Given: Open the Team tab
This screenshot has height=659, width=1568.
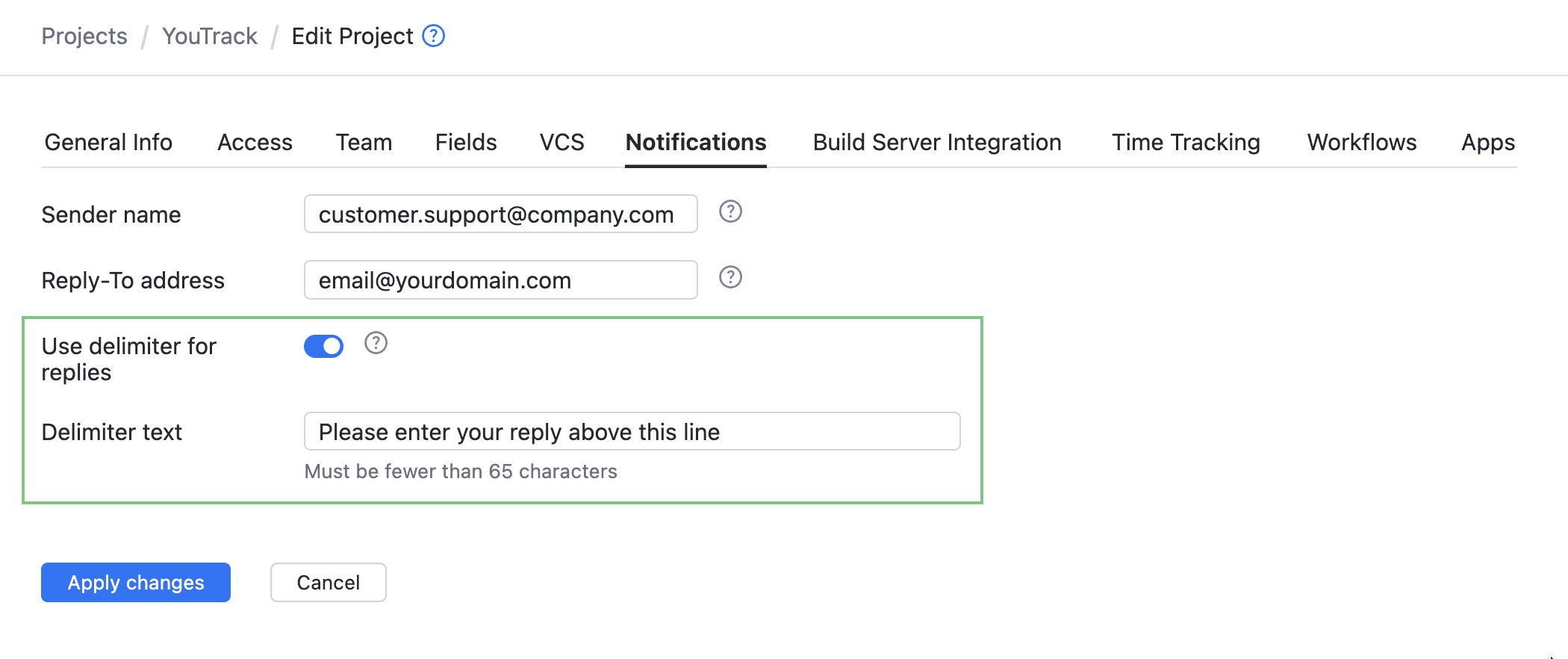Looking at the screenshot, I should pyautogui.click(x=364, y=143).
